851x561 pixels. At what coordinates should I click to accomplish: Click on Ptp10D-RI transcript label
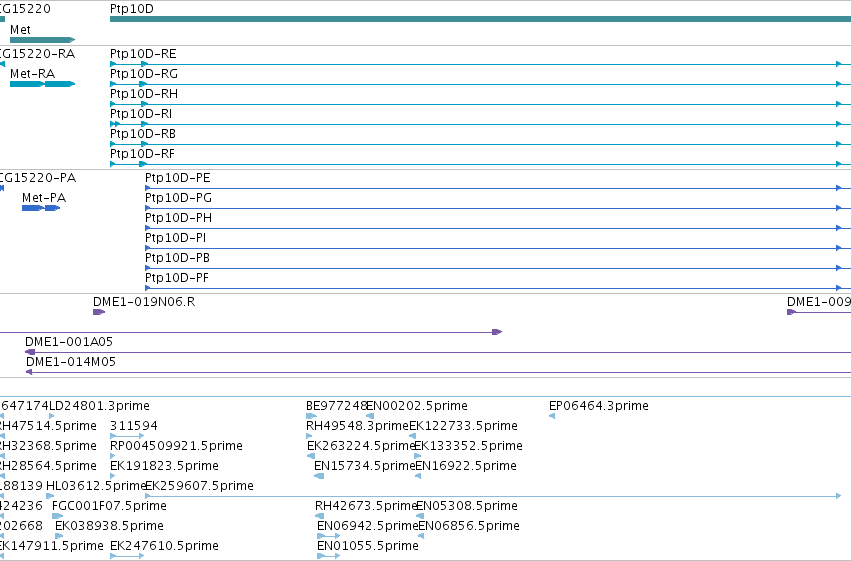click(x=141, y=114)
